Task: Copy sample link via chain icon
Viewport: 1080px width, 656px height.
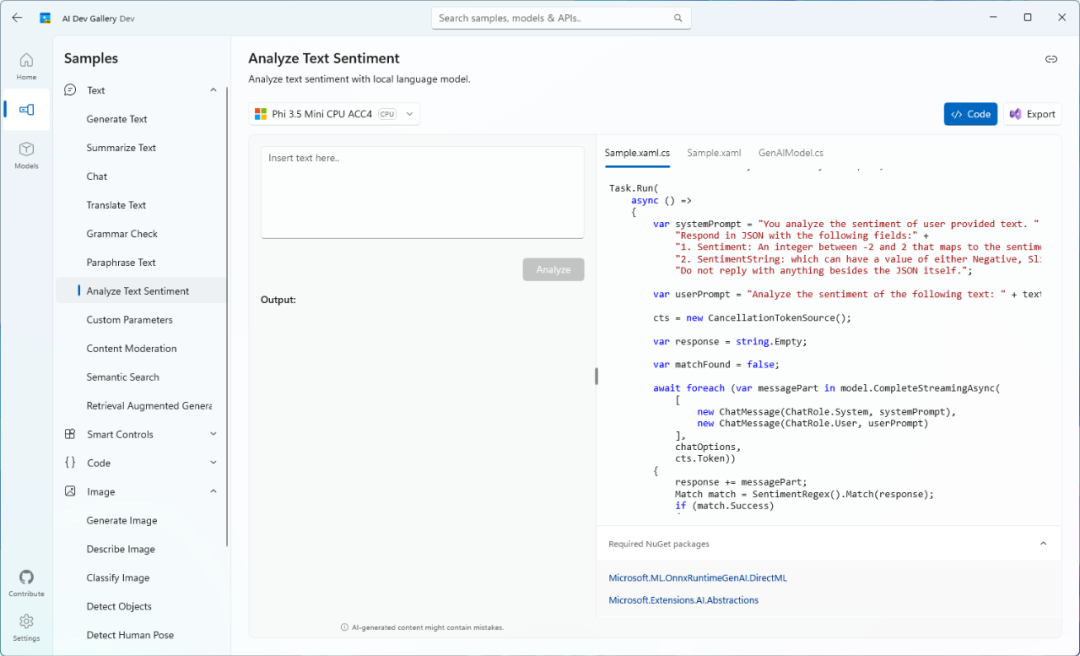Action: tap(1051, 59)
